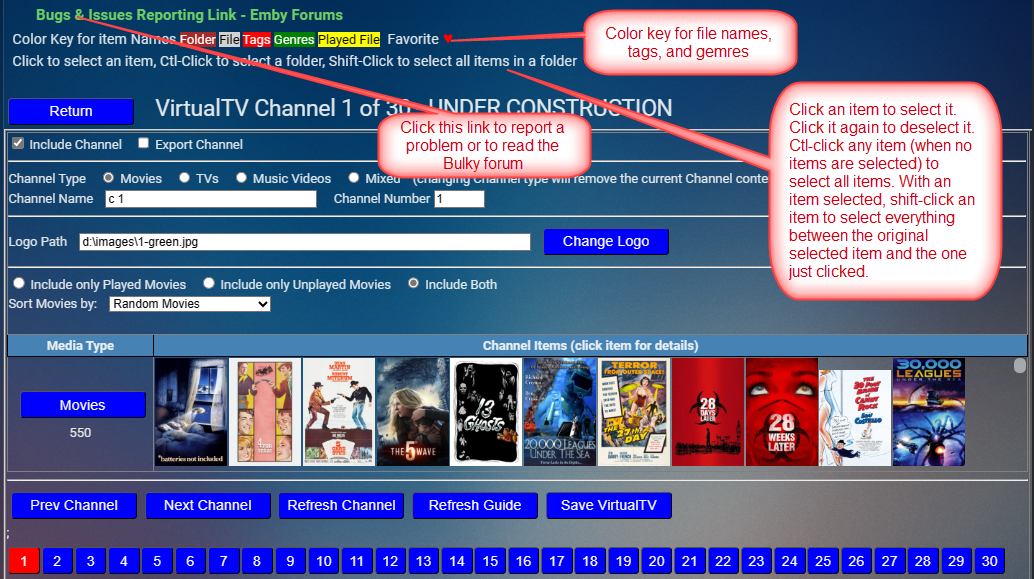1034x579 pixels.
Task: Enable the Export Channel checkbox
Action: point(143,143)
